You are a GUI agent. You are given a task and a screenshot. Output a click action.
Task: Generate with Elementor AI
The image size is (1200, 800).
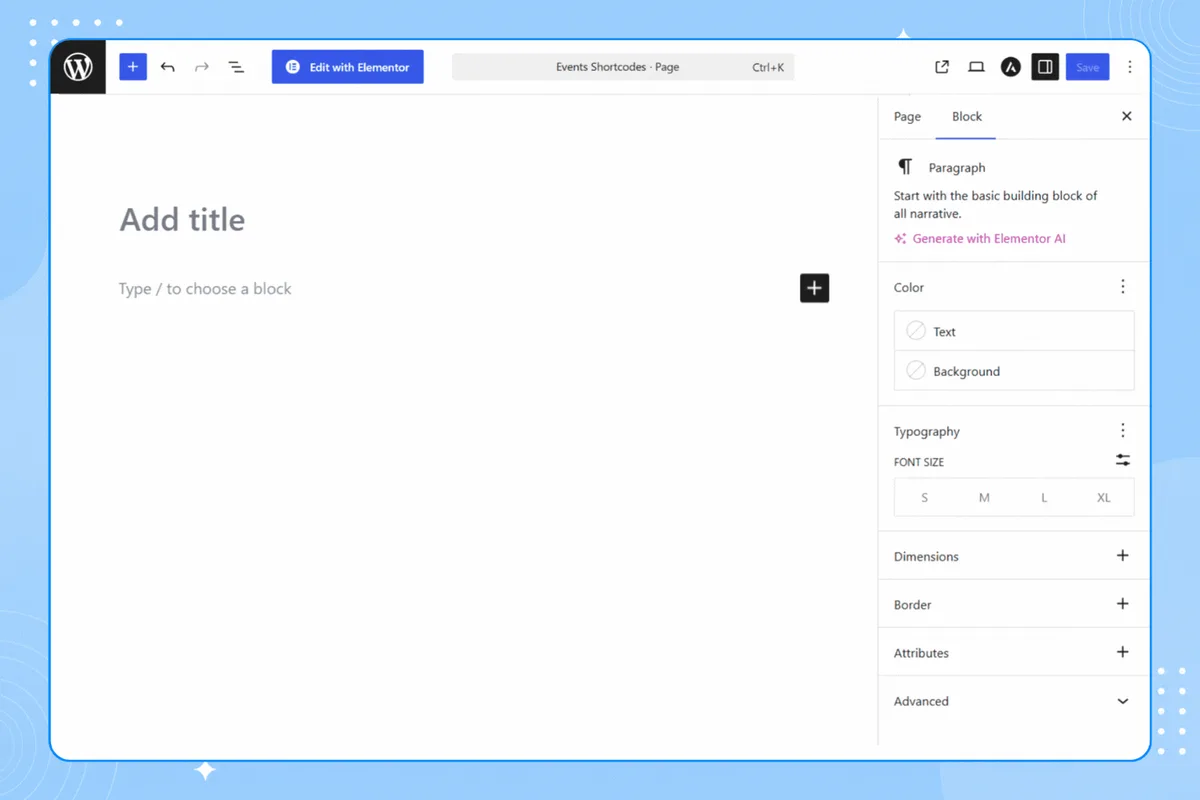point(981,239)
